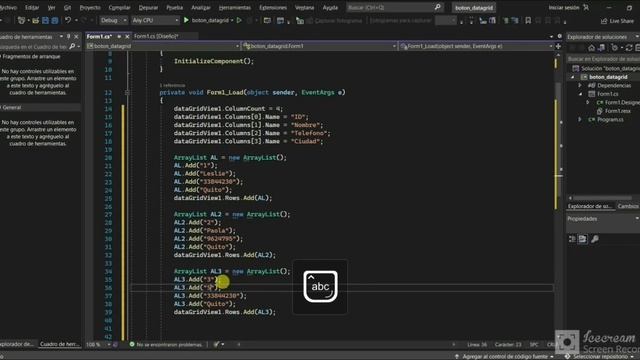640x360 pixels.
Task: Click the search magnifier in the title bar search box
Action: tap(438, 7)
